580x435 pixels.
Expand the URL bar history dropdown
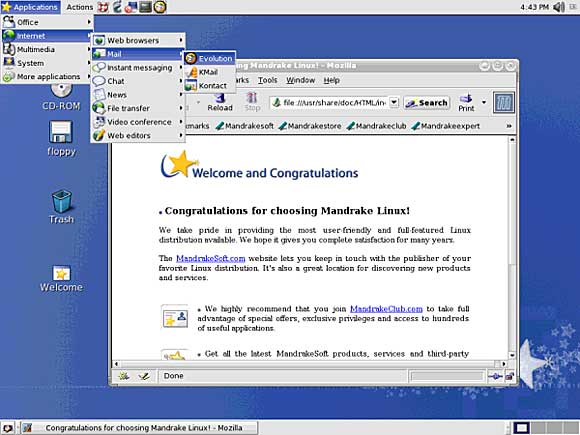click(394, 102)
